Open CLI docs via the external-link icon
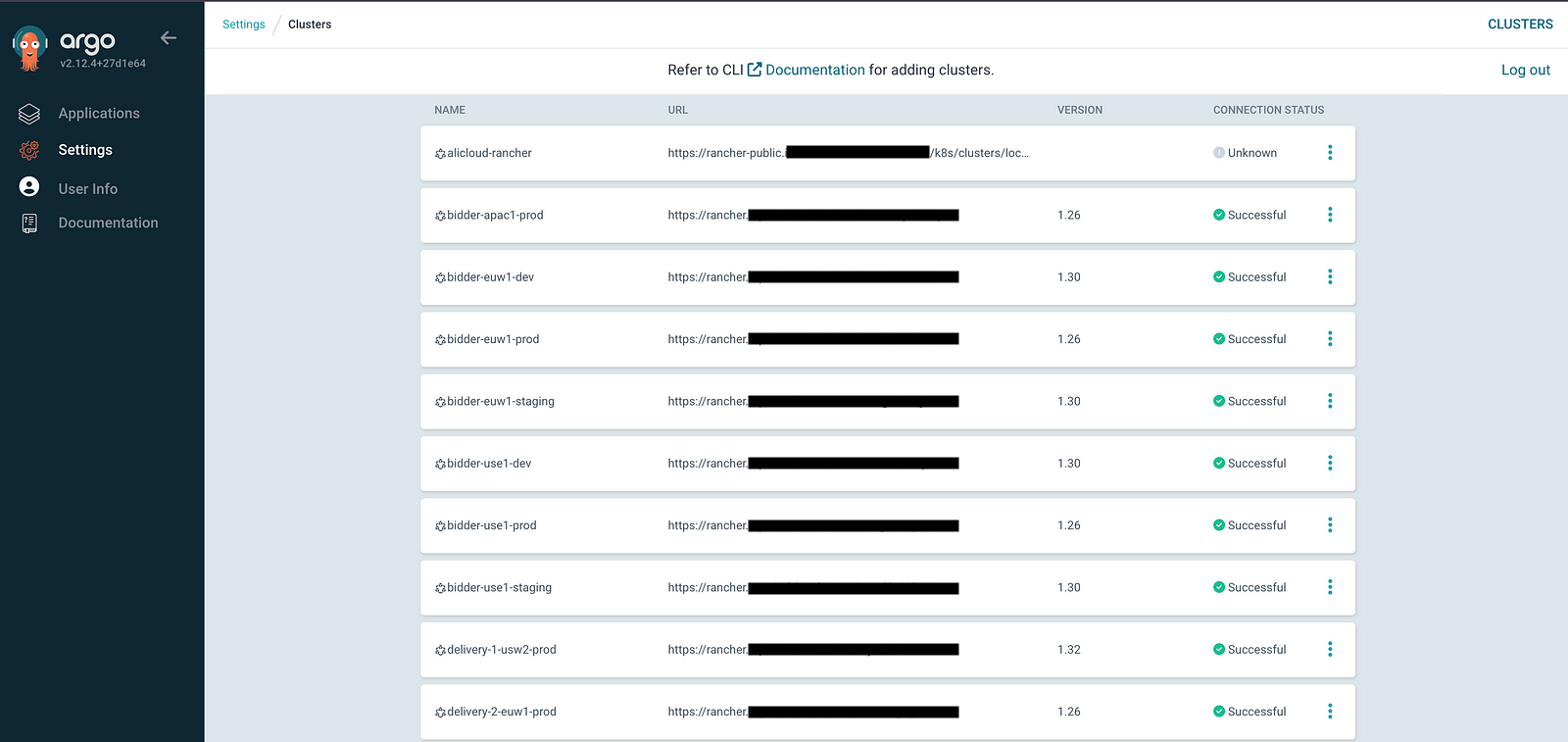The image size is (1568, 742). coord(753,69)
